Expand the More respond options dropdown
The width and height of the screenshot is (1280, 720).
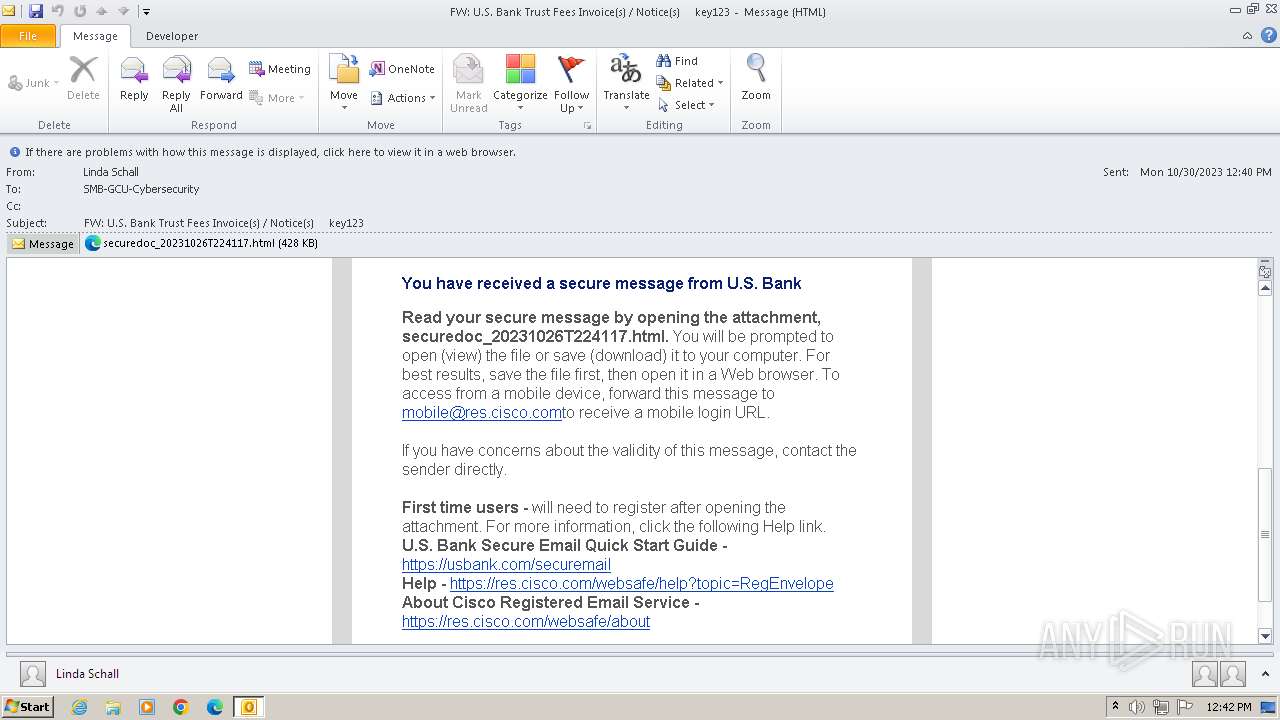pos(277,98)
